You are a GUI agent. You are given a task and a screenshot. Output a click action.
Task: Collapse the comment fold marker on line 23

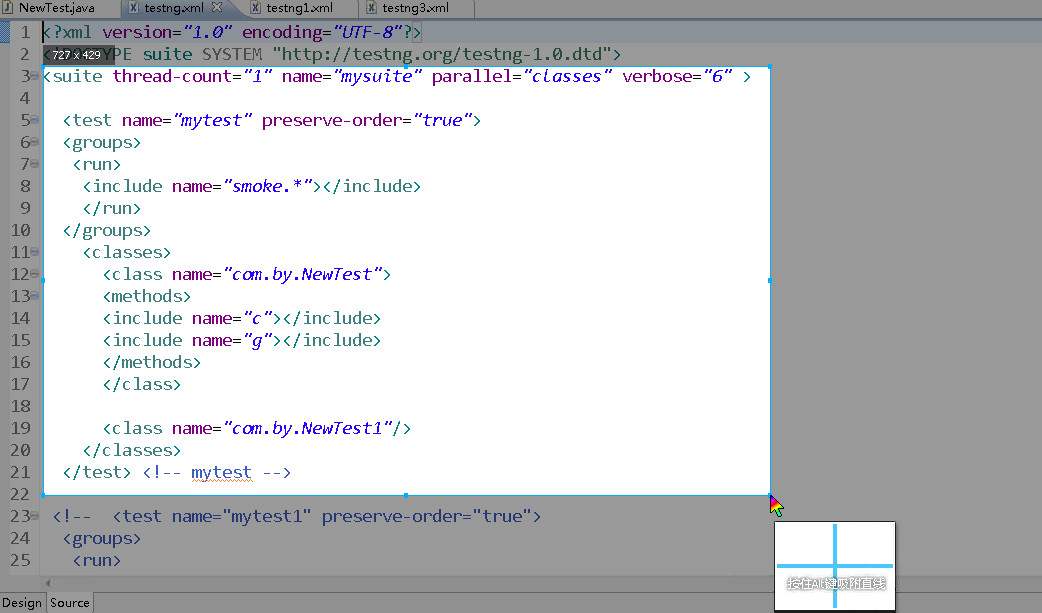pos(35,516)
